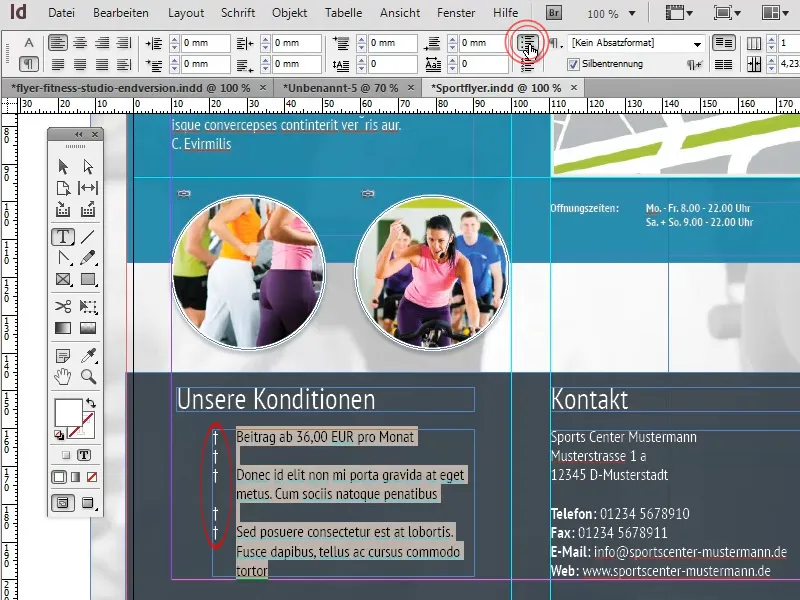
Task: Select the Eyedropper tool
Action: pos(88,356)
